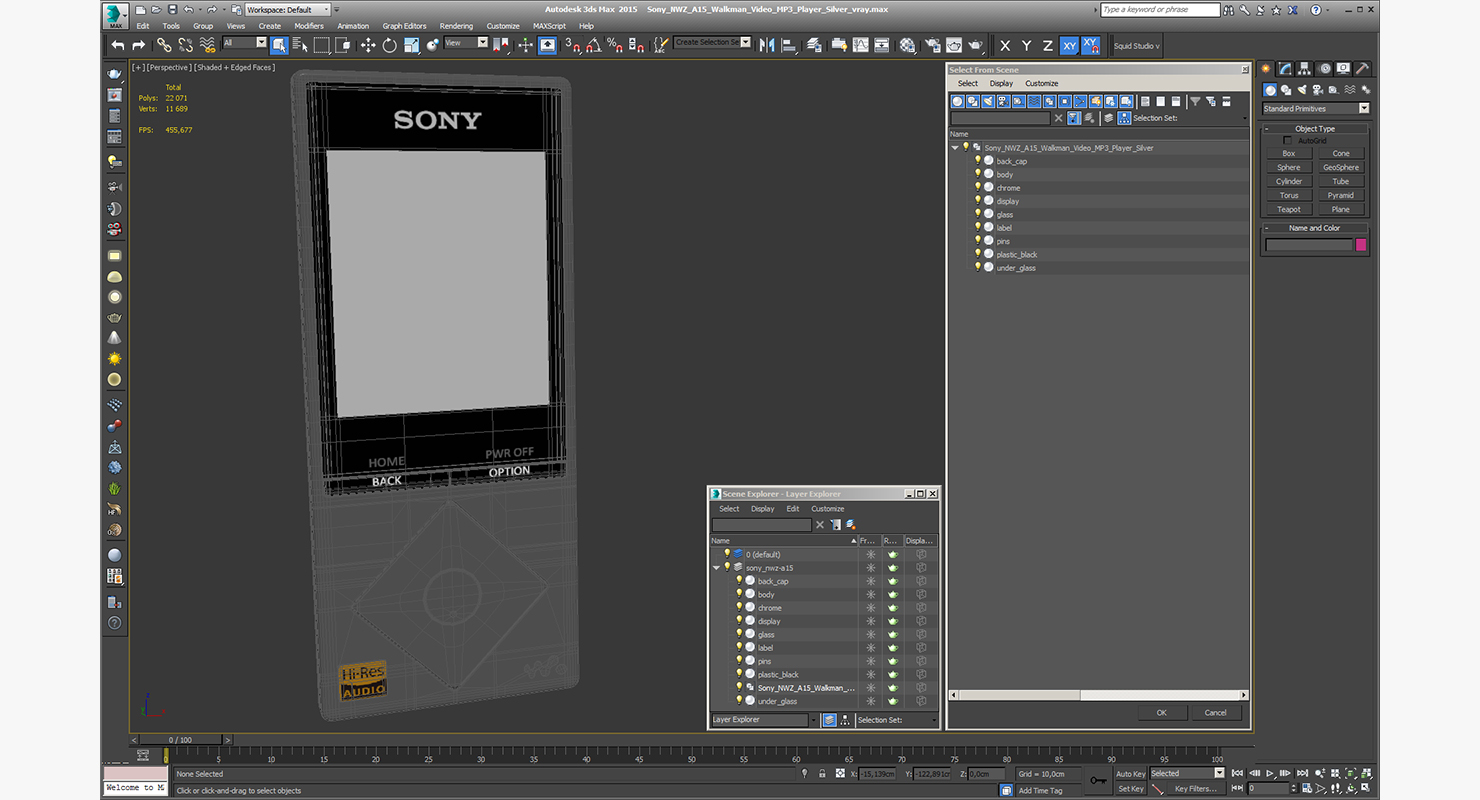
Task: Select the Lights category in Create panel
Action: 1303,90
